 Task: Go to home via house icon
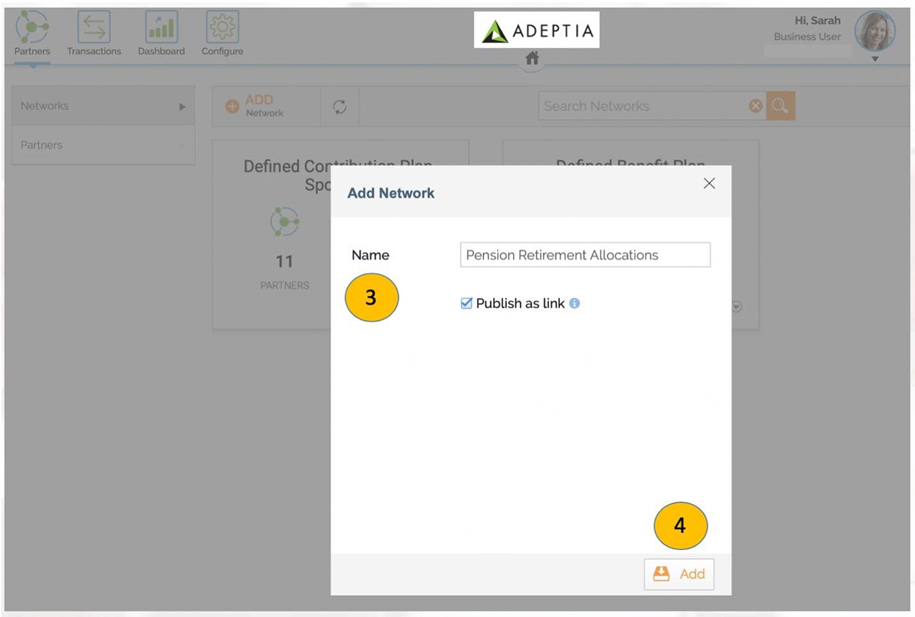(x=532, y=58)
